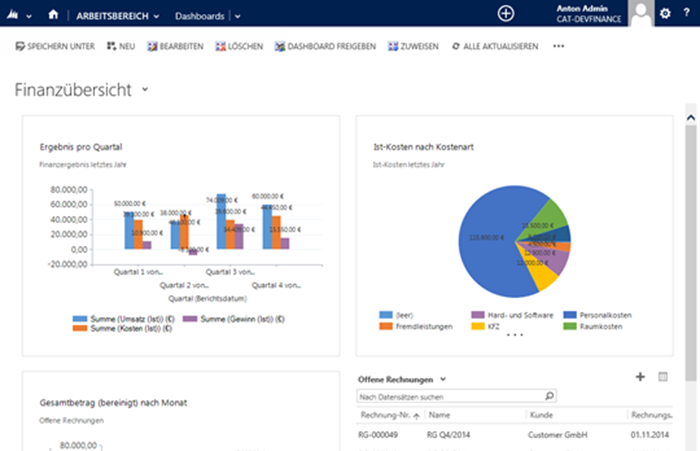Viewport: 700px width, 451px height.
Task: Create a new dashboard with Neu
Action: [120, 46]
